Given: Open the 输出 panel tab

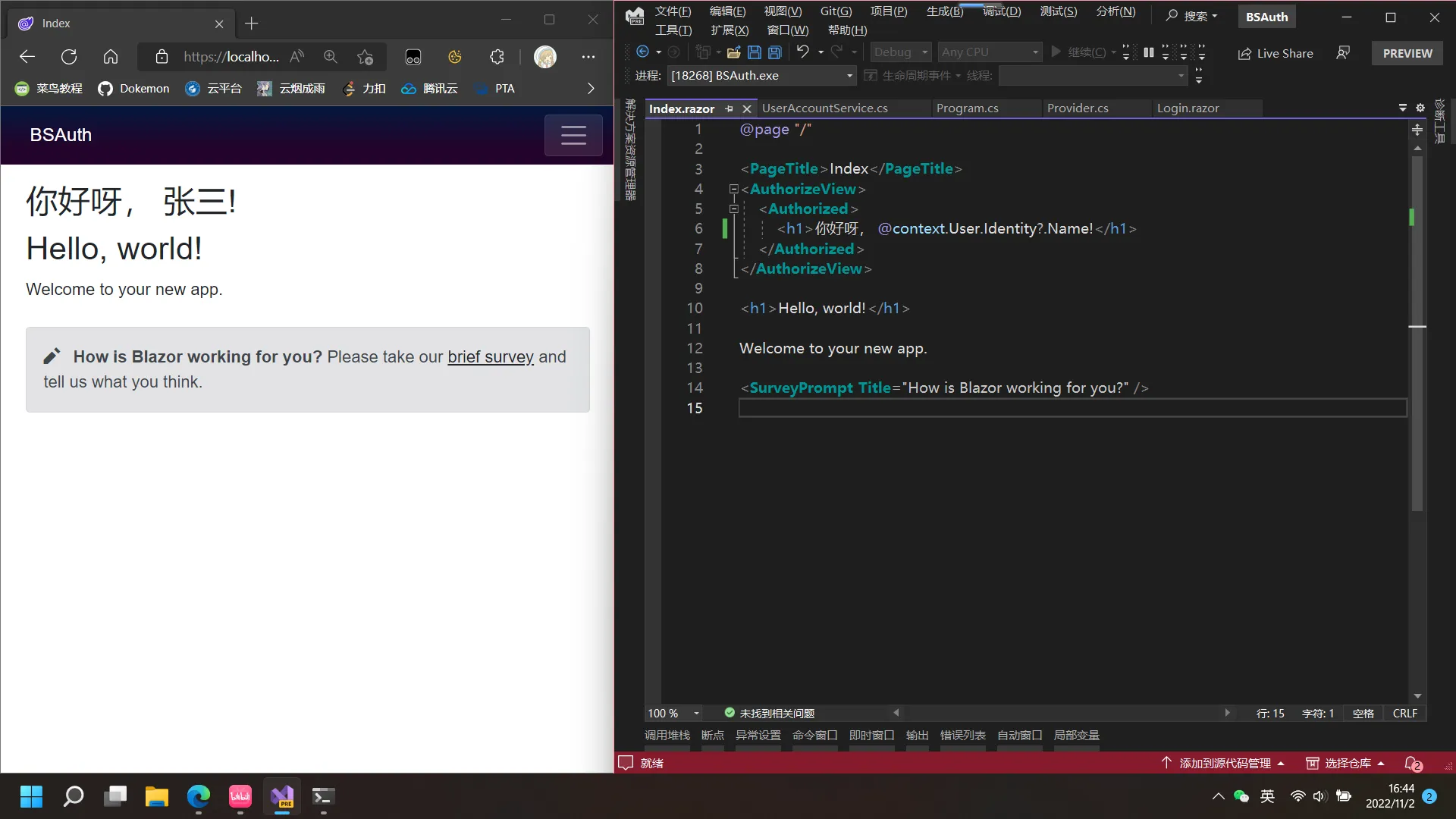Looking at the screenshot, I should coord(917,736).
